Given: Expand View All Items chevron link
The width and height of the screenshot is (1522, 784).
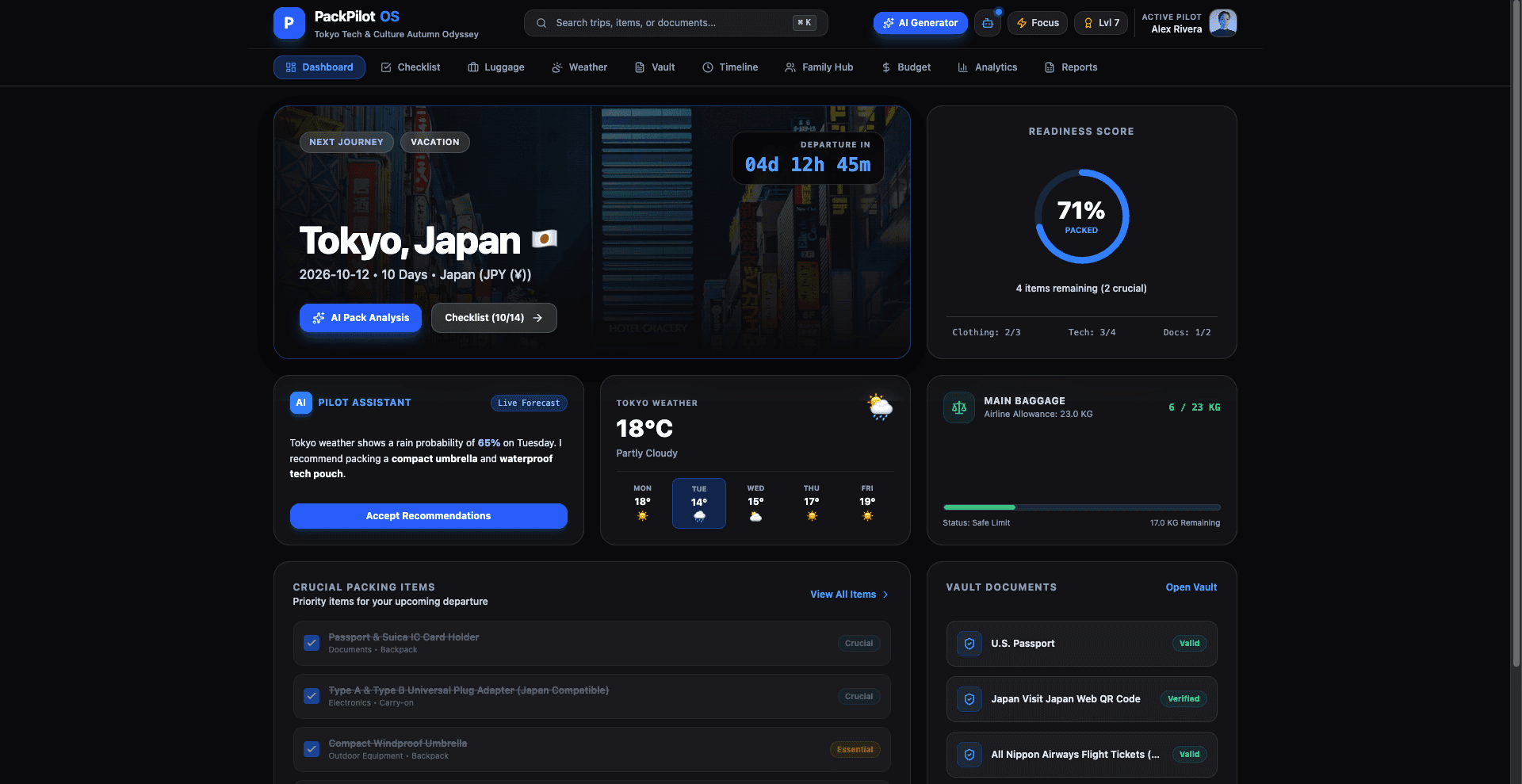Looking at the screenshot, I should [850, 595].
